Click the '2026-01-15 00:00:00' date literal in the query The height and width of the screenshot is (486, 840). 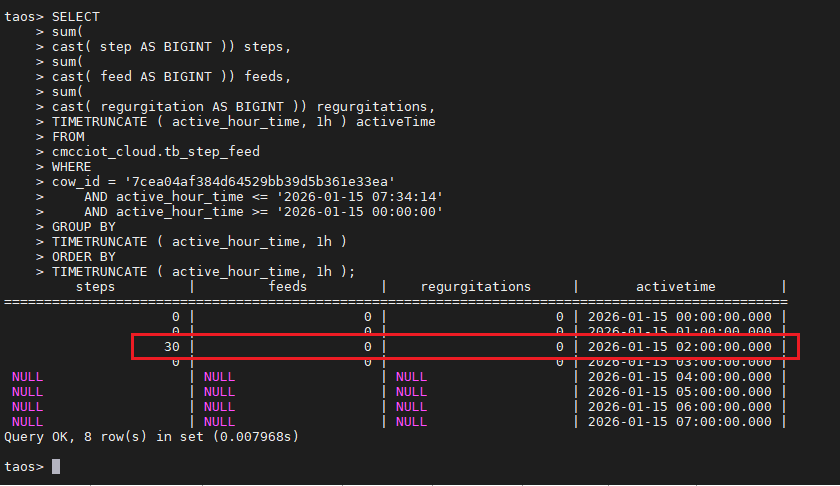pyautogui.click(x=359, y=212)
